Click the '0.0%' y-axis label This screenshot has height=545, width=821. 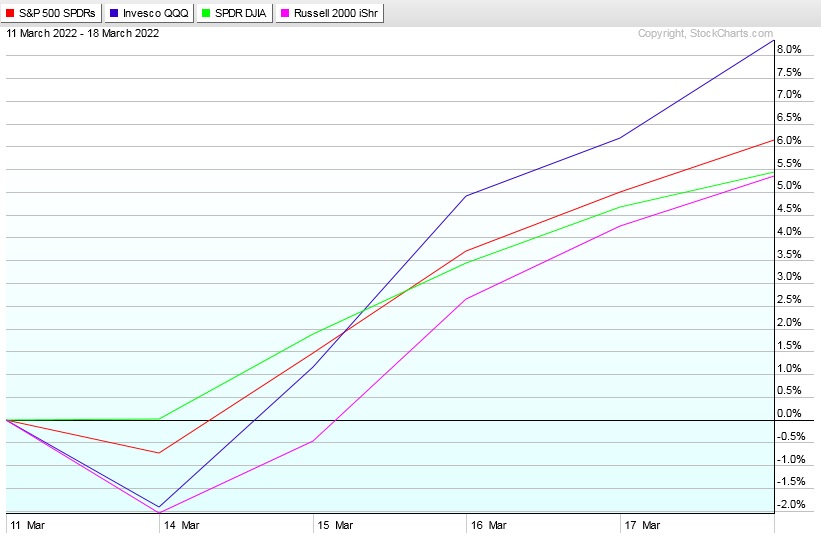pos(789,414)
